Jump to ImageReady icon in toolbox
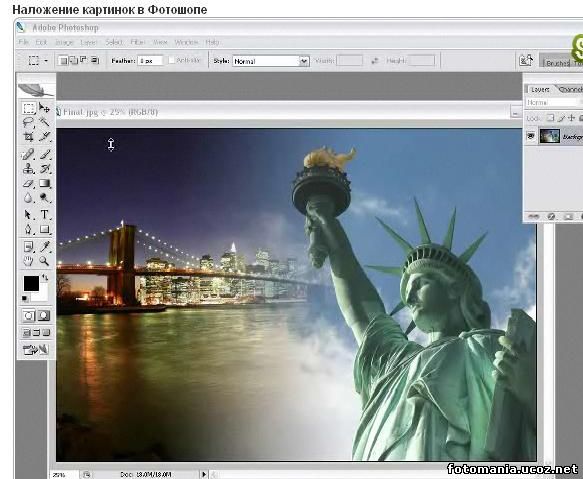The height and width of the screenshot is (479, 583). [36, 349]
